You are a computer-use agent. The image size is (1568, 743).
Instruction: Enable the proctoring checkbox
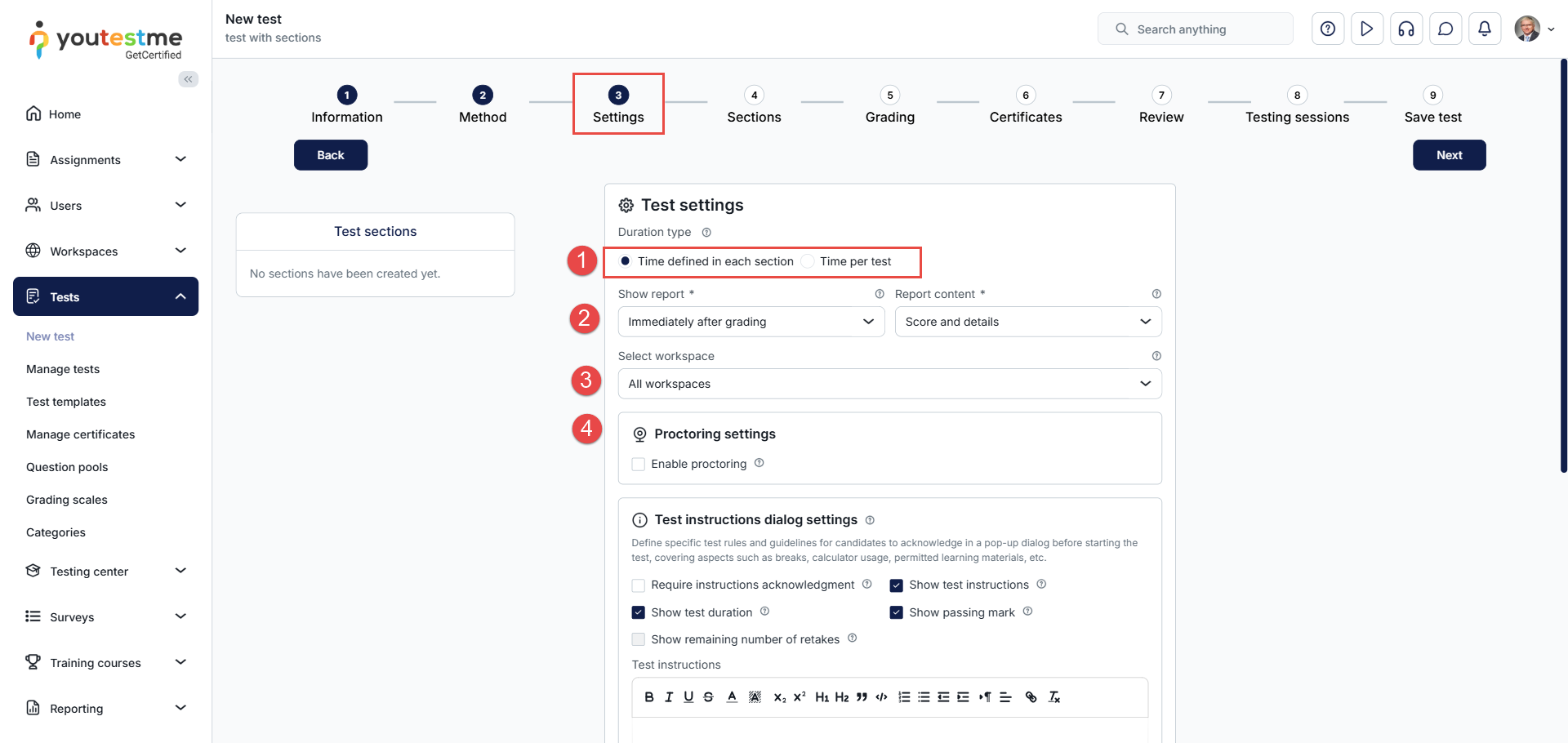click(x=639, y=465)
